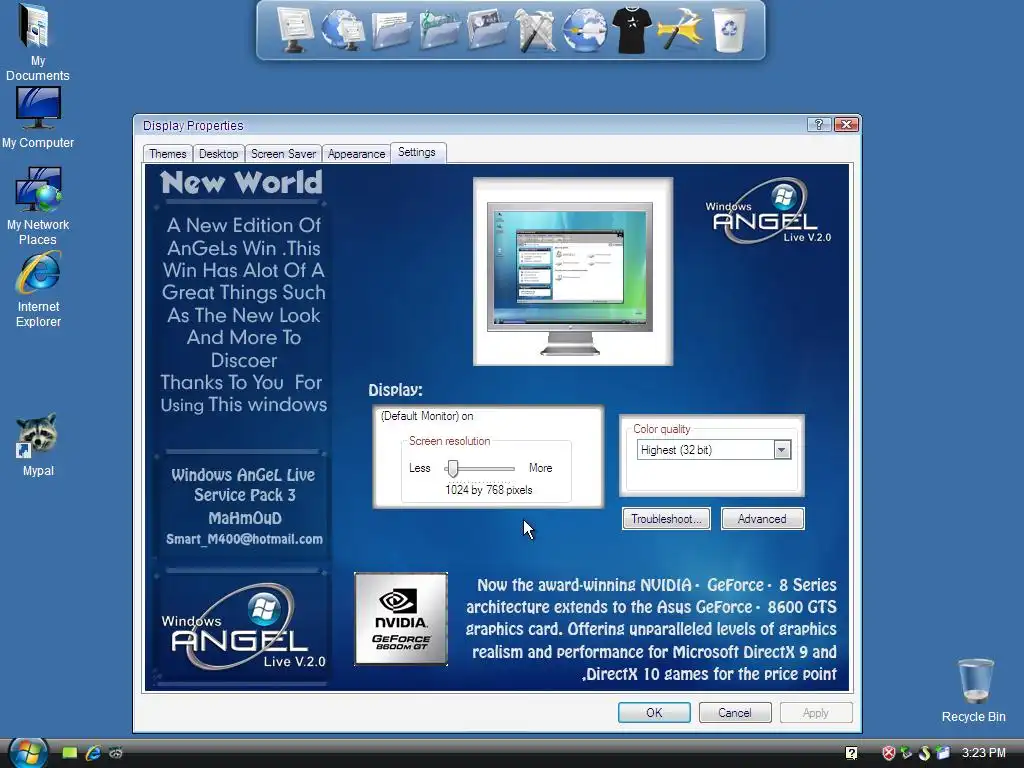1024x768 pixels.
Task: Switch to the Screen Saver tab
Action: click(283, 154)
